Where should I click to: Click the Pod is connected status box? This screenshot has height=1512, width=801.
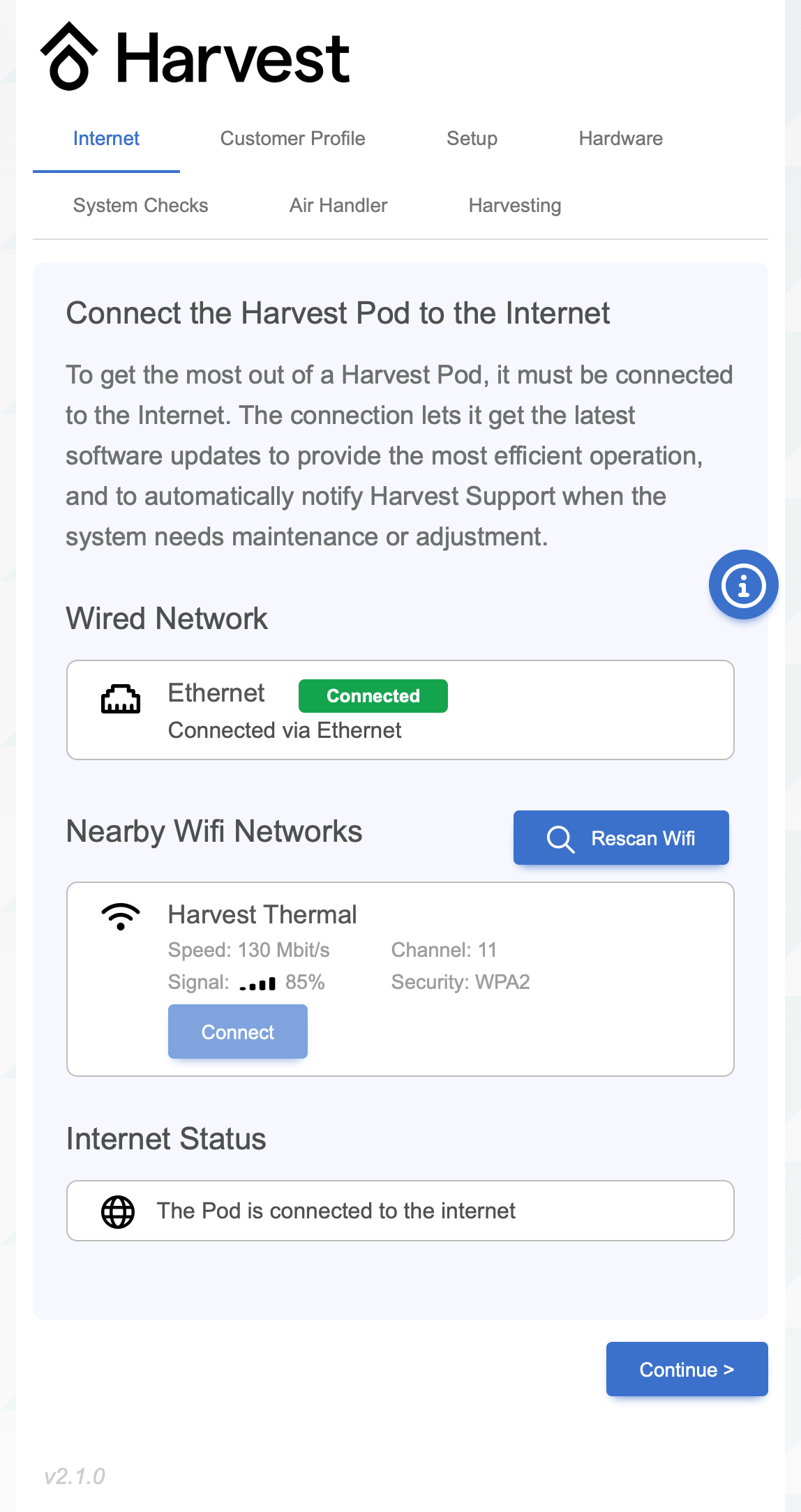(x=400, y=1211)
